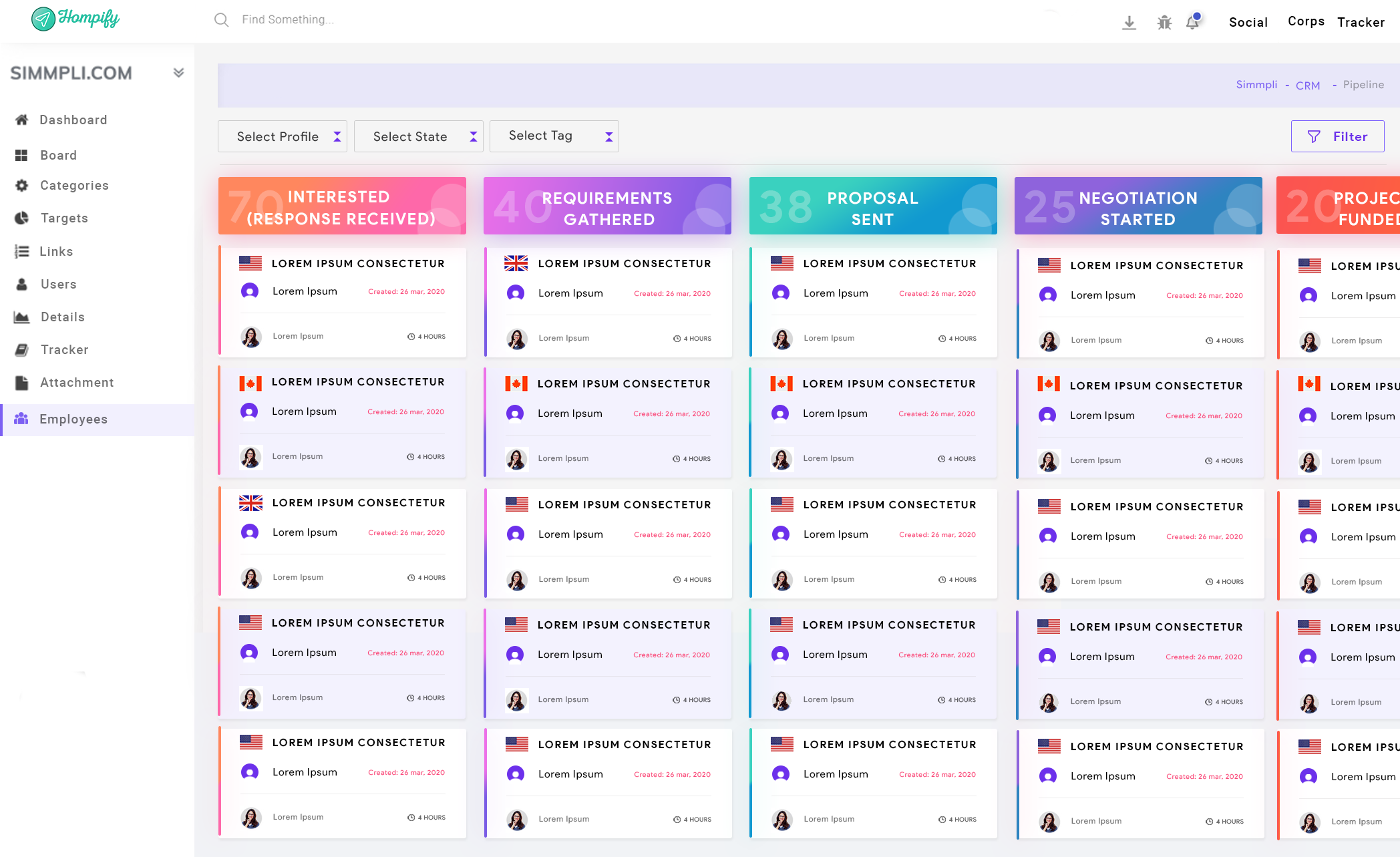The image size is (1400, 857).
Task: Click the search magnifier icon
Action: tap(221, 20)
